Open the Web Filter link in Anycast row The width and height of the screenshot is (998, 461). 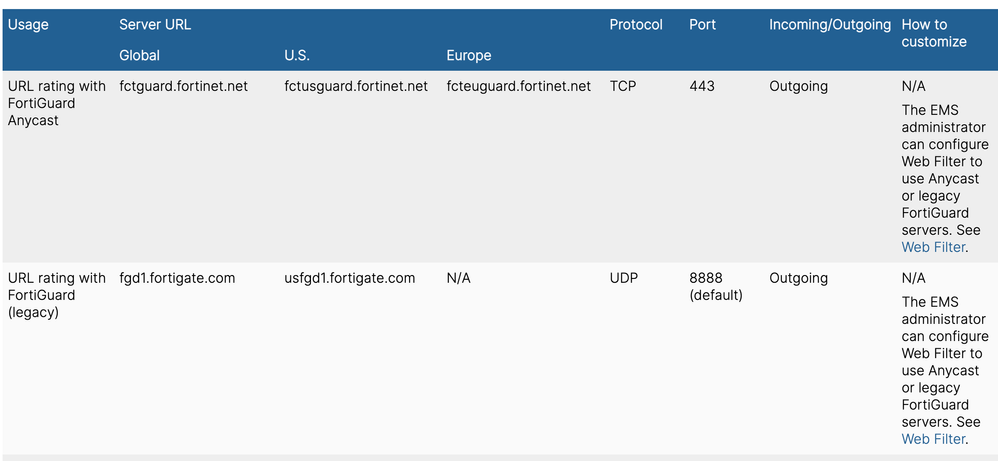pyautogui.click(x=934, y=247)
